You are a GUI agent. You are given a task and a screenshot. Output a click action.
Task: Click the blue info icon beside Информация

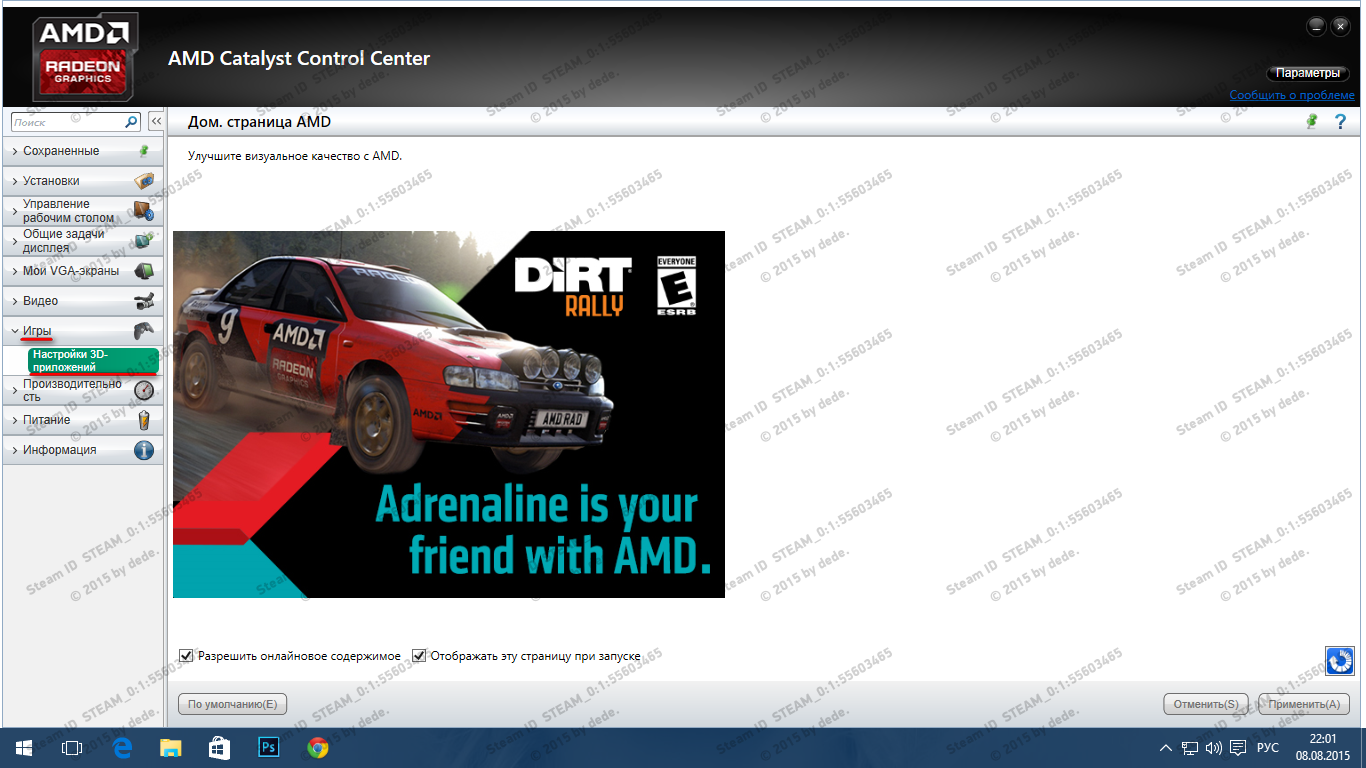(144, 450)
